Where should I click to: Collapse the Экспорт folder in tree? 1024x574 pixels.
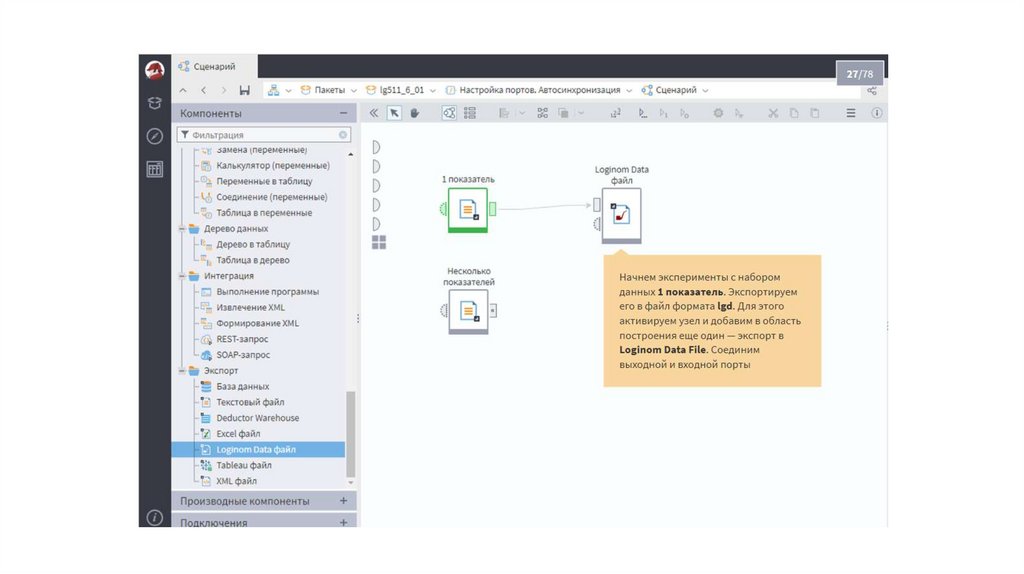(x=182, y=371)
